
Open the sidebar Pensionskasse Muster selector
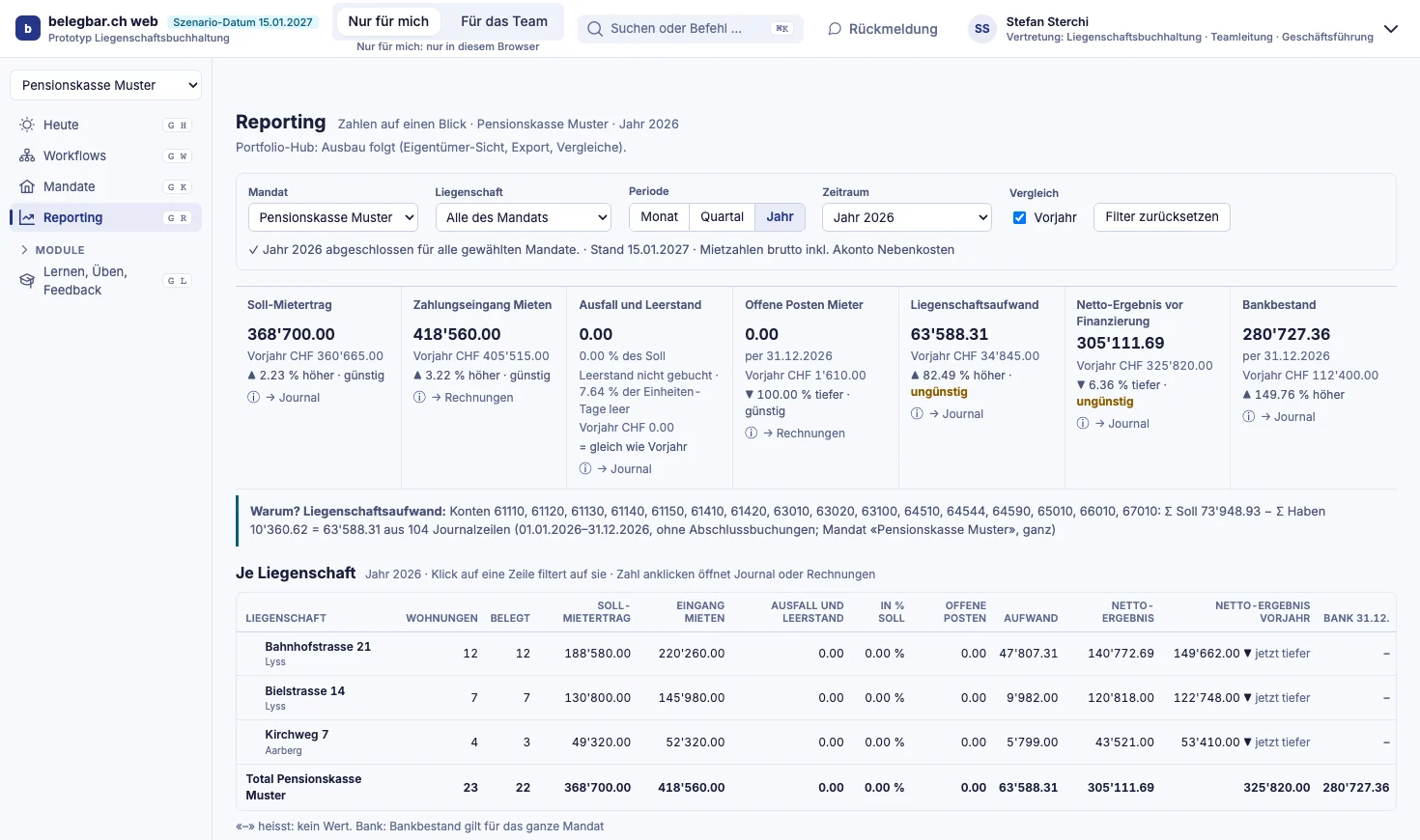[105, 85]
